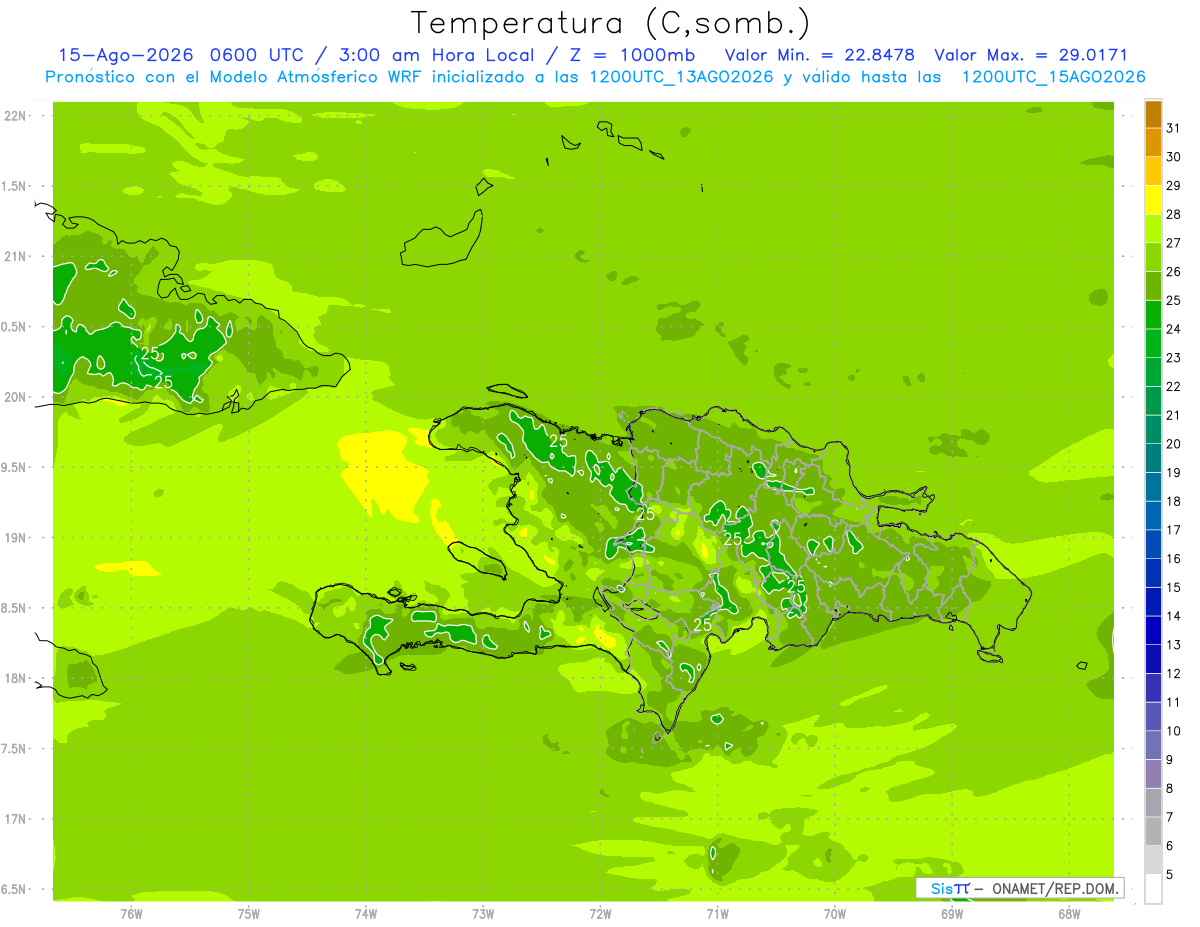Click the '30' label on color scale

click(x=1174, y=157)
